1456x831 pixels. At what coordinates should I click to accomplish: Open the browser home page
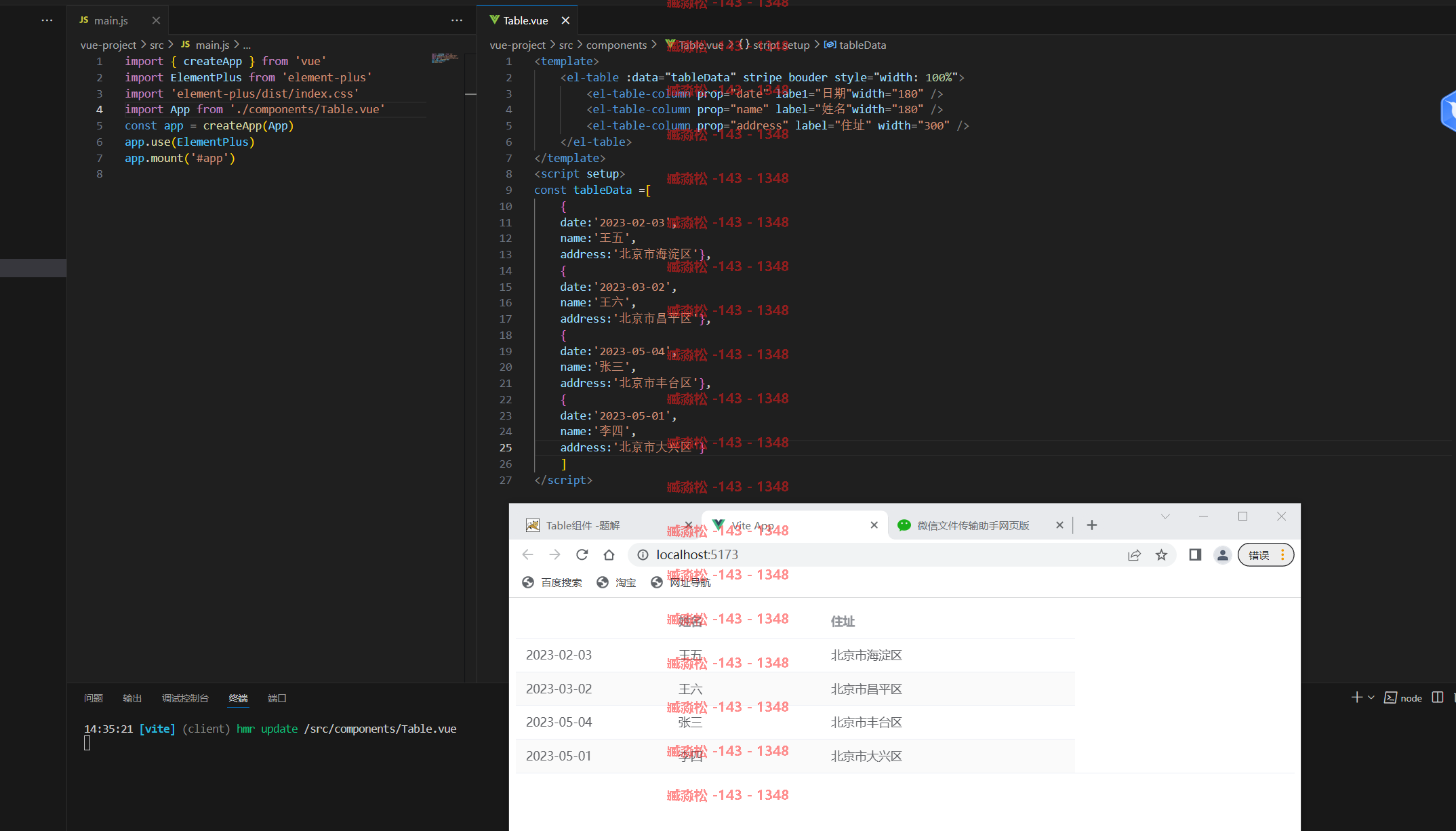(x=609, y=555)
